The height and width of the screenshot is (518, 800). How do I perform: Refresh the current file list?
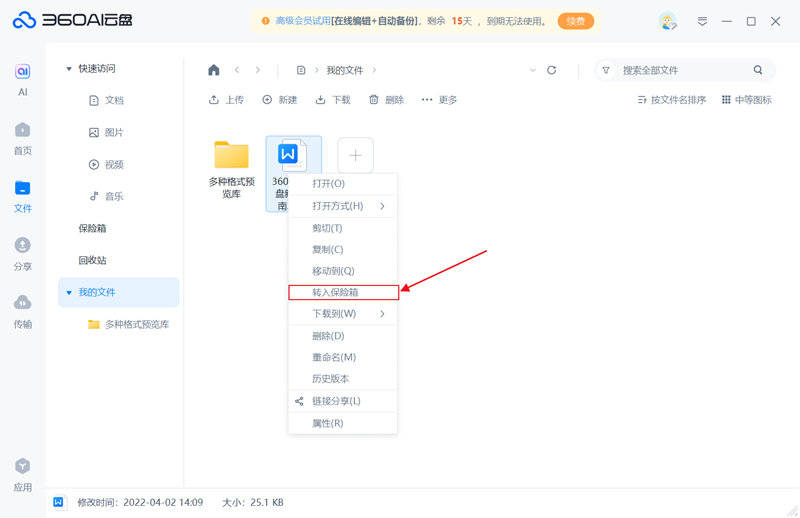coord(551,70)
